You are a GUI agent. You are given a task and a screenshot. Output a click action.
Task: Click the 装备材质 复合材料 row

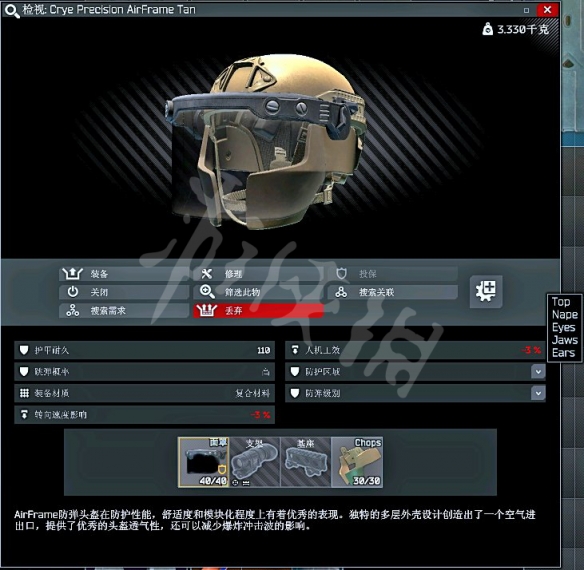tap(145, 393)
